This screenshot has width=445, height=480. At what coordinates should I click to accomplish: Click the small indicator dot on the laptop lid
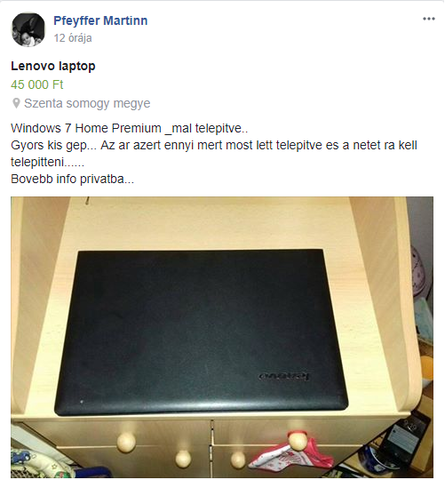pyautogui.click(x=82, y=402)
